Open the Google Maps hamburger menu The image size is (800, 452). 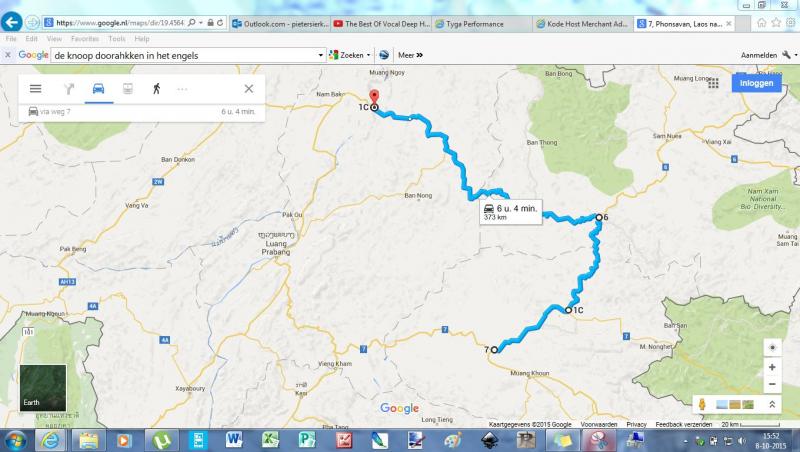[35, 89]
